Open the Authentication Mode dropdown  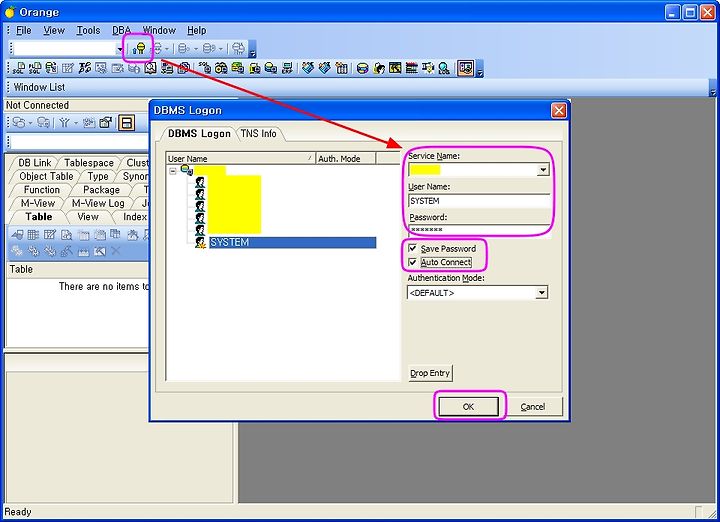[542, 292]
